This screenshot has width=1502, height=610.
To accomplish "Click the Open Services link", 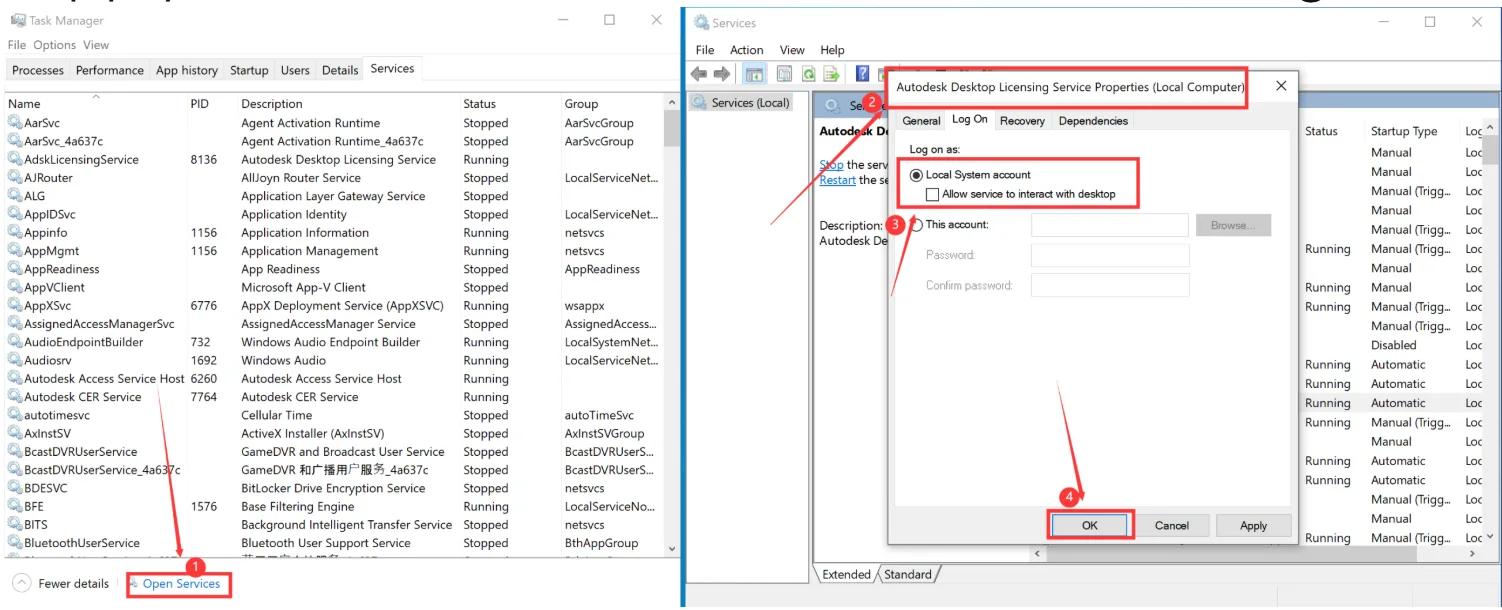I will coord(181,584).
